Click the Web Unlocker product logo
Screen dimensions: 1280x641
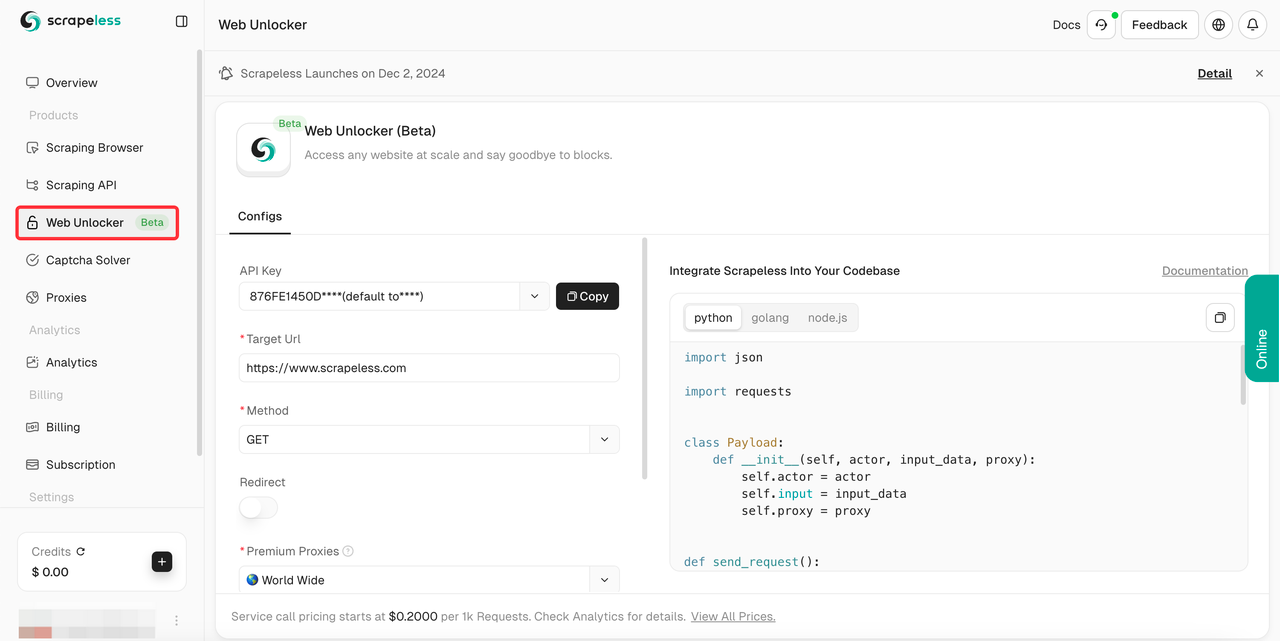(263, 150)
